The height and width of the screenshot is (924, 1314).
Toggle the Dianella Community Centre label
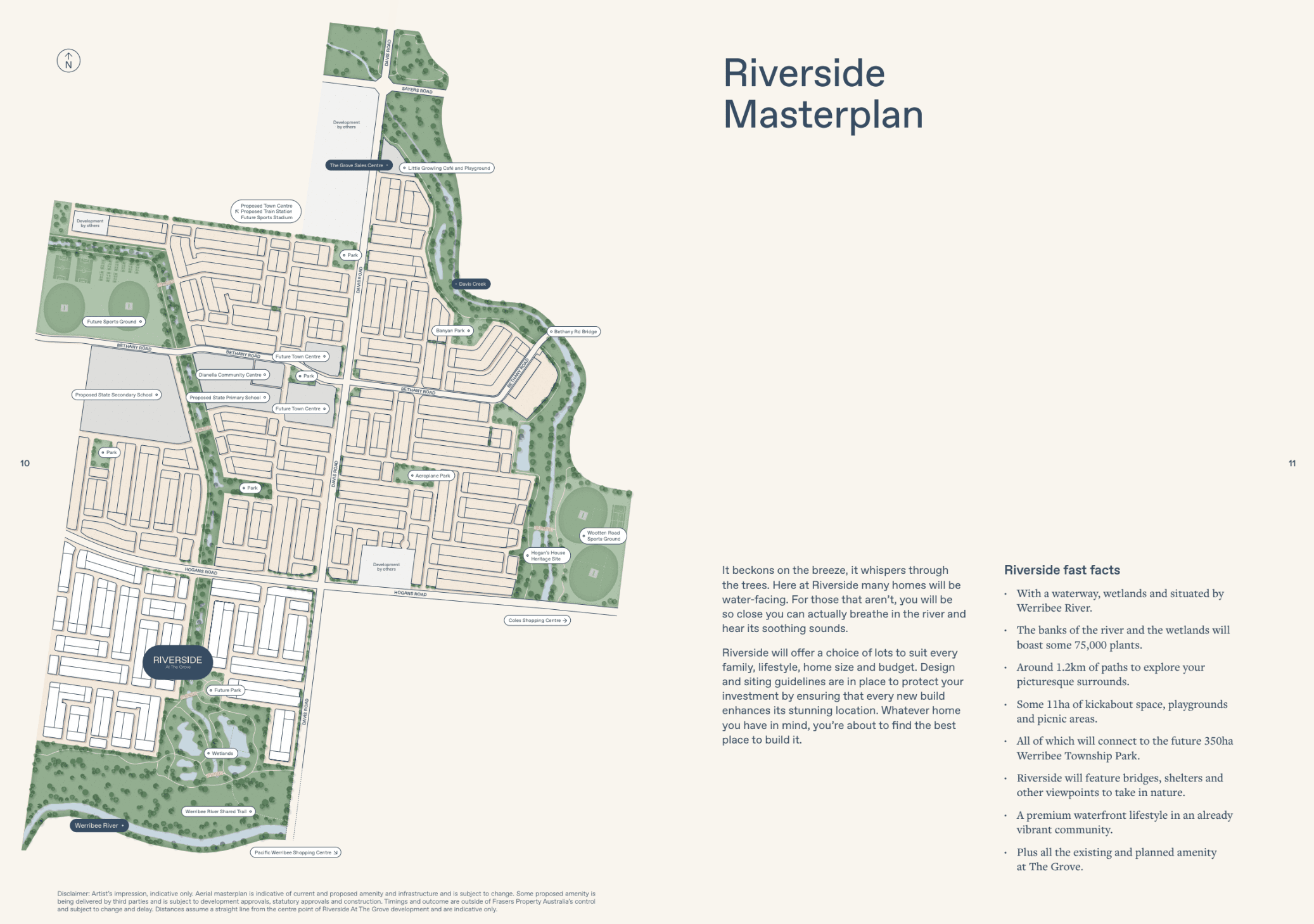tap(233, 374)
